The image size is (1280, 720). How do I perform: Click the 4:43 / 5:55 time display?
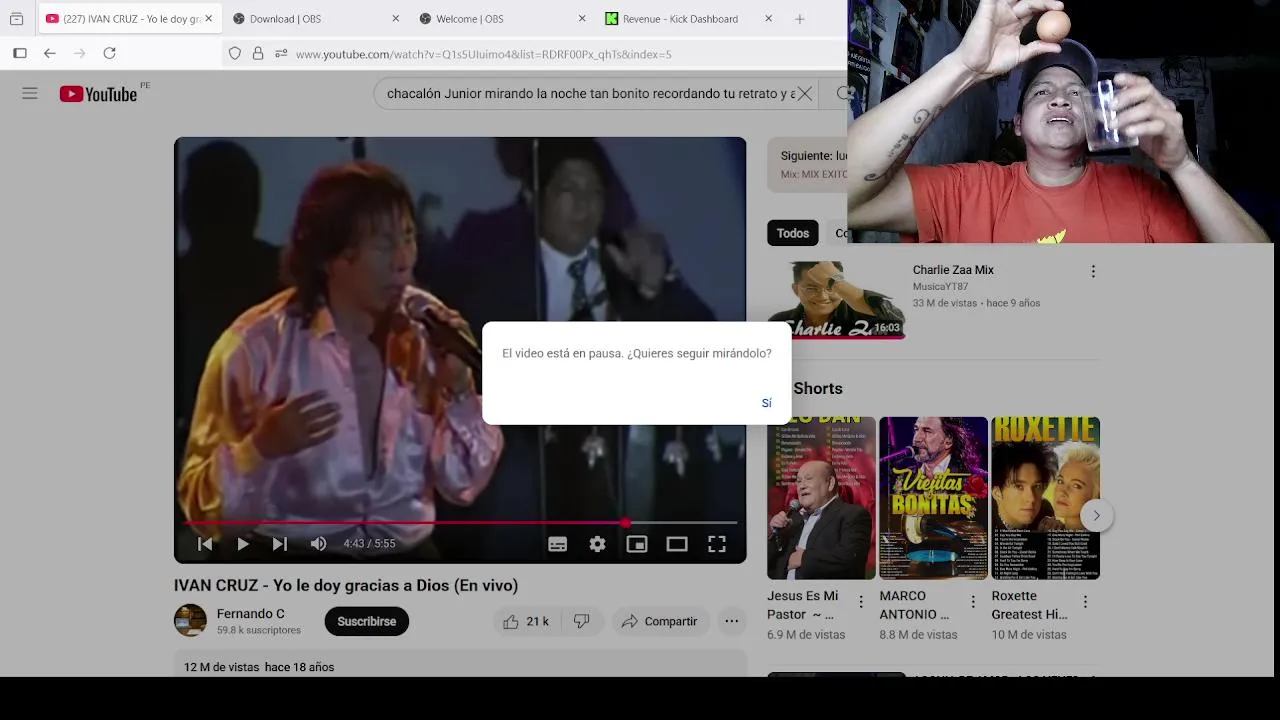(x=369, y=544)
